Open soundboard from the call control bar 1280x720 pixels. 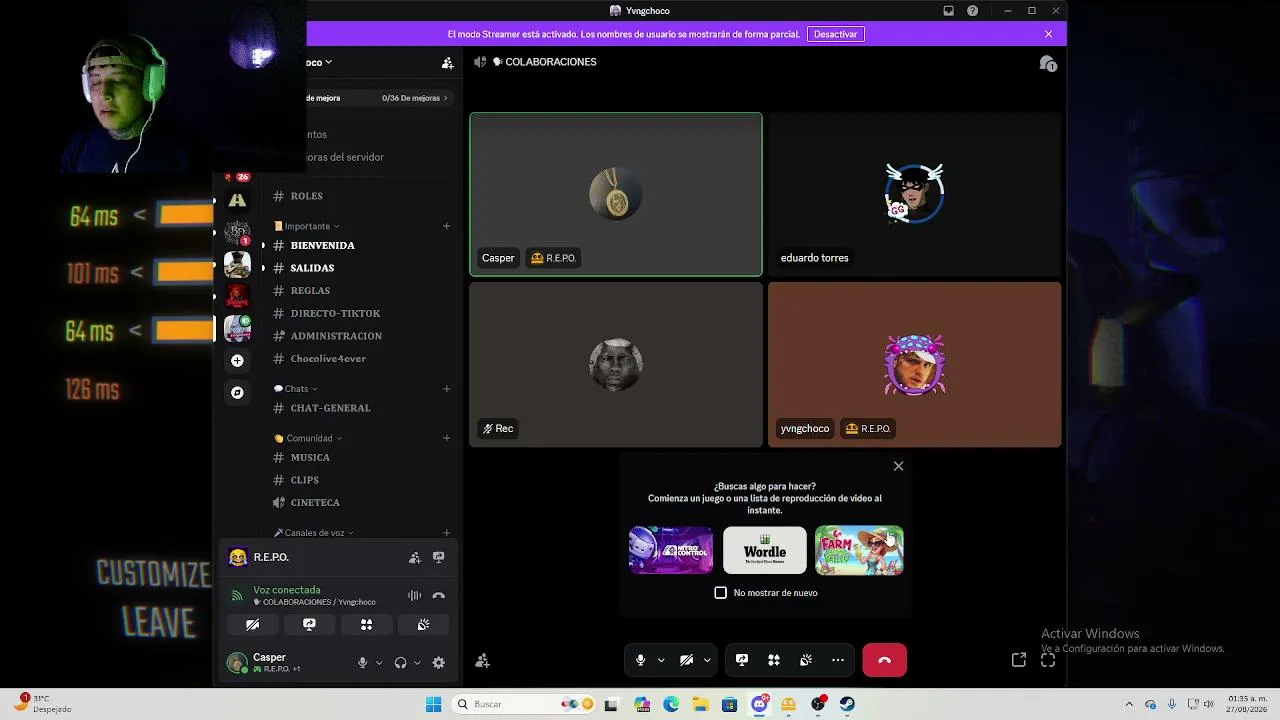806,660
